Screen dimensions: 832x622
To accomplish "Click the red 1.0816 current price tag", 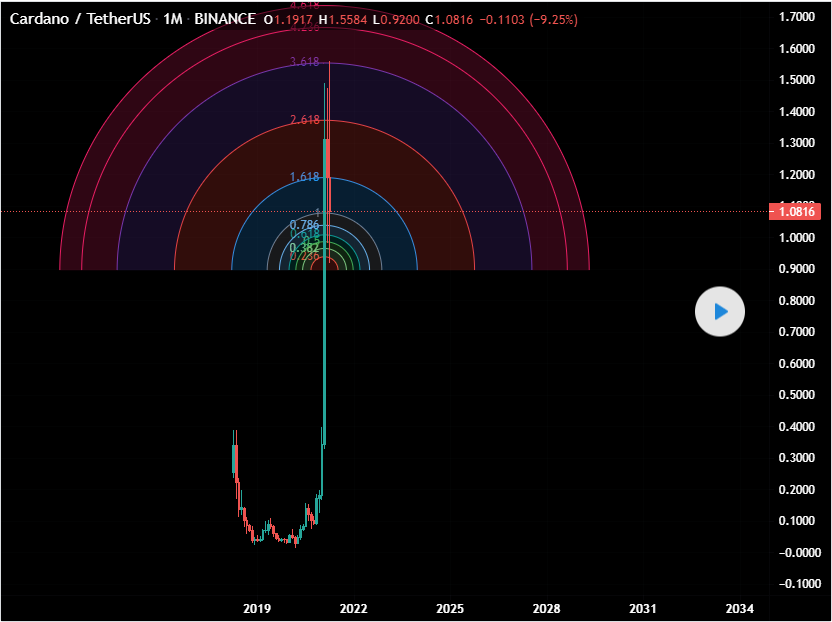I will pos(794,212).
